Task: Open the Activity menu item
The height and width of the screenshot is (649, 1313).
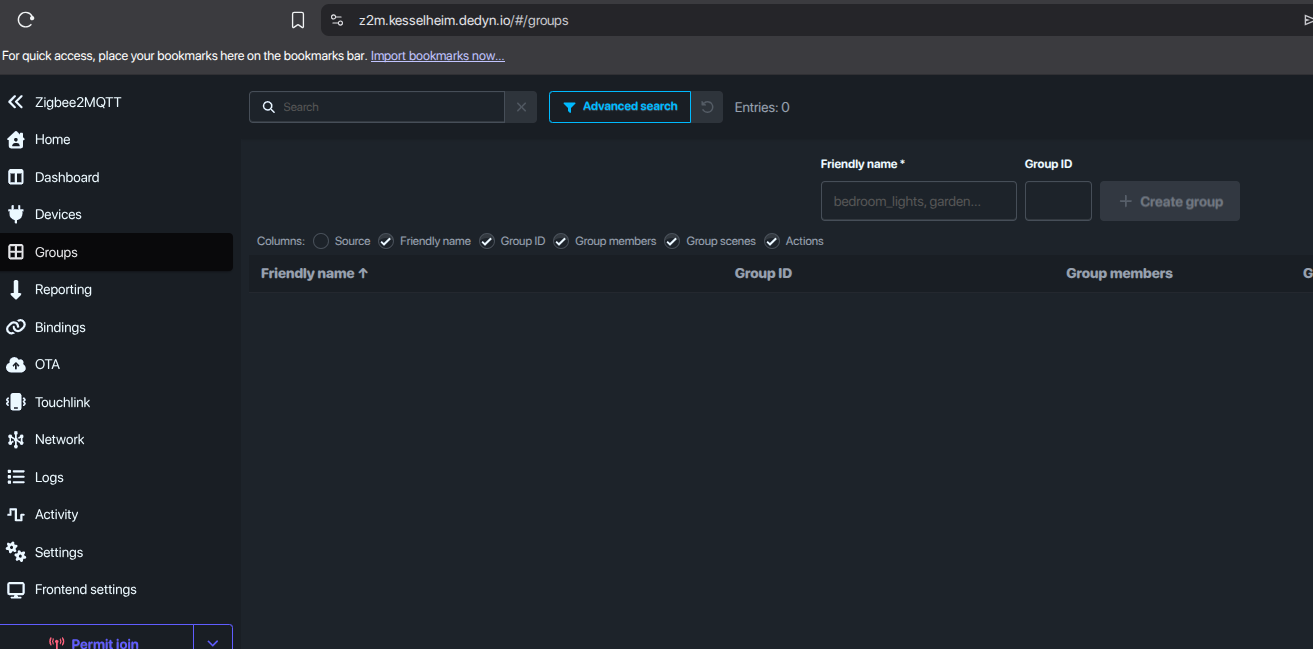Action: (116, 515)
